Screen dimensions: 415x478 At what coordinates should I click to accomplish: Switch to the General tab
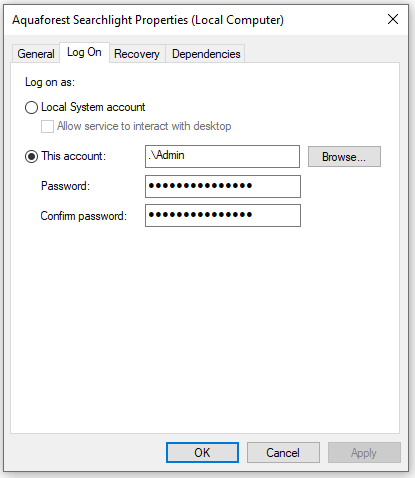(36, 54)
